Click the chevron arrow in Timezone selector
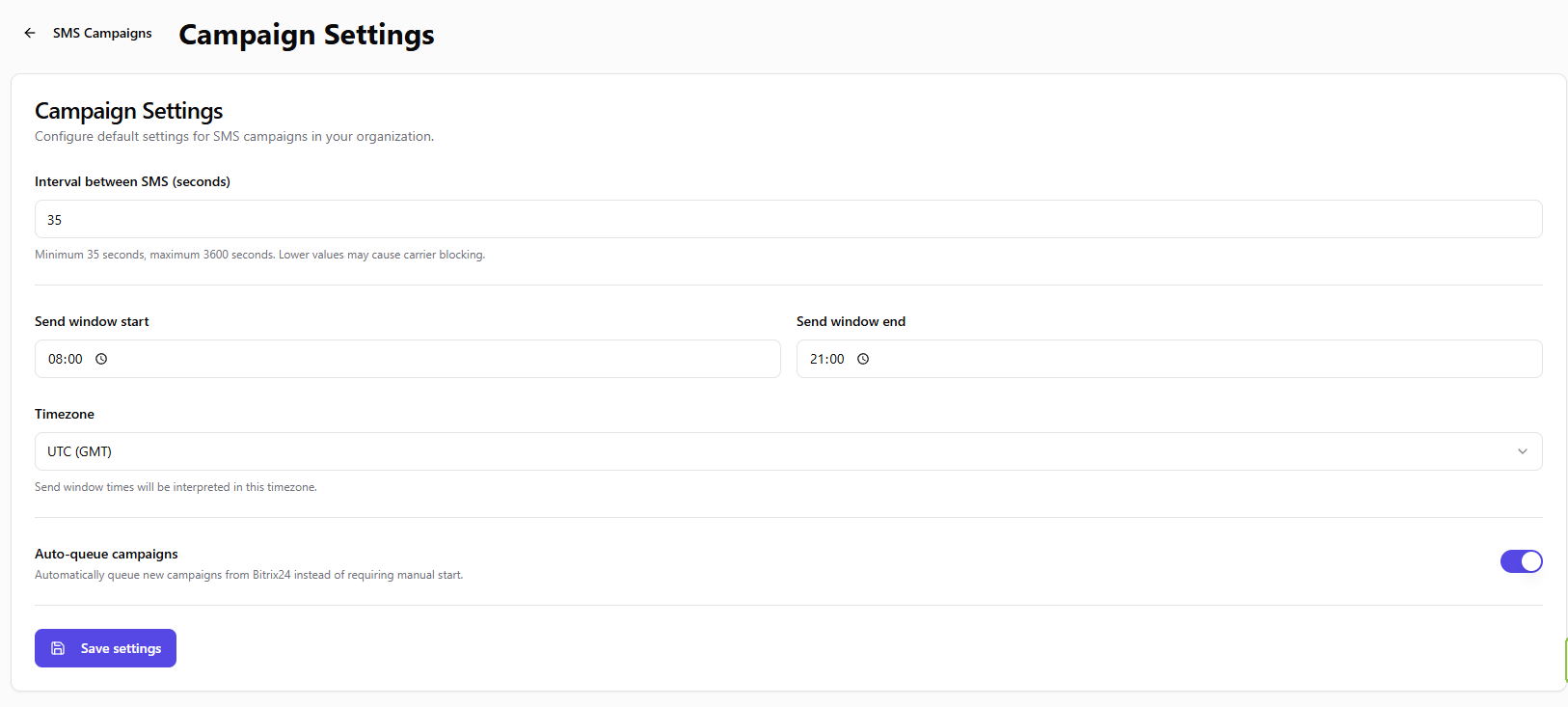This screenshot has width=1568, height=707. (x=1522, y=451)
